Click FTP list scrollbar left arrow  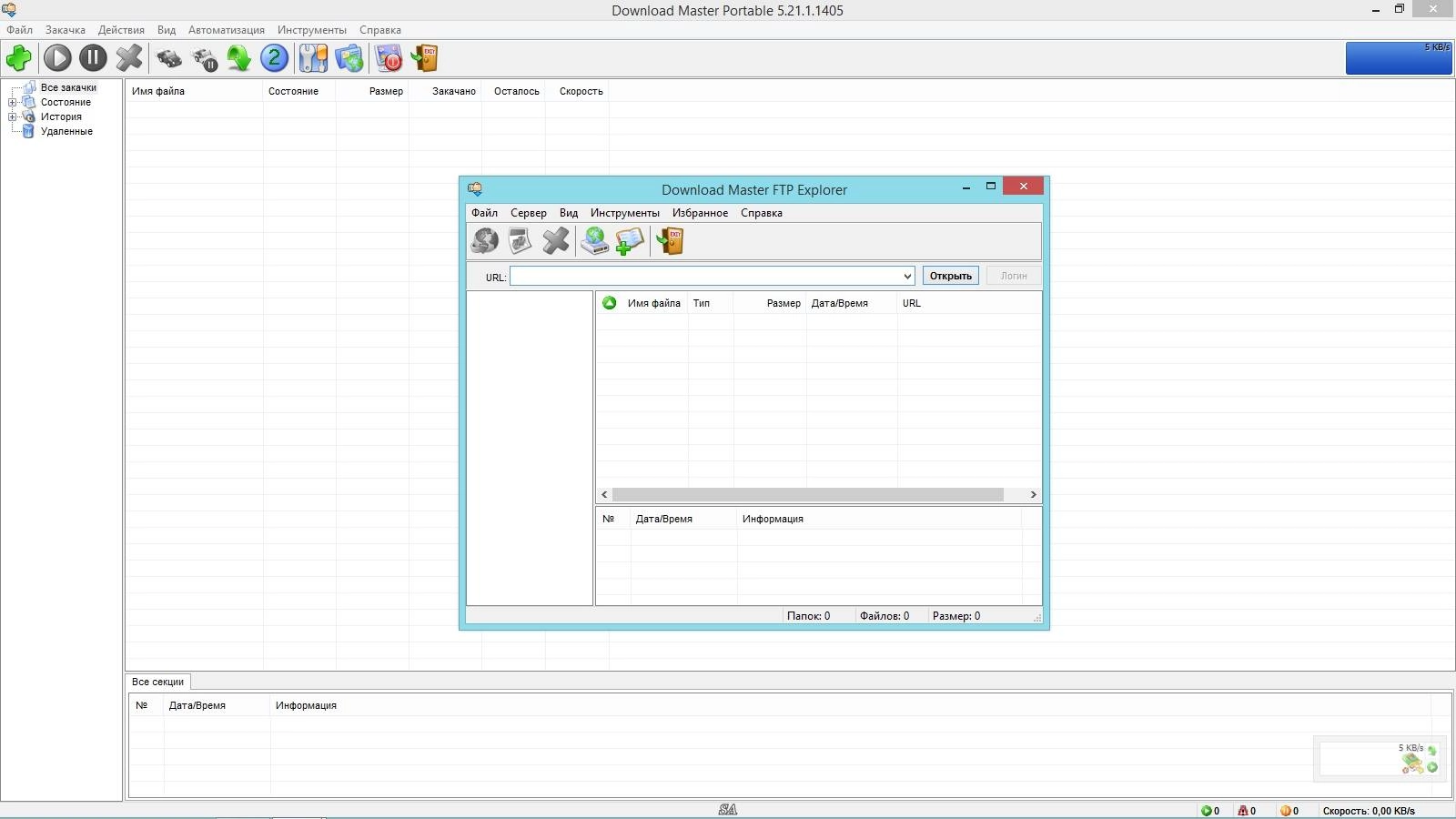point(604,495)
